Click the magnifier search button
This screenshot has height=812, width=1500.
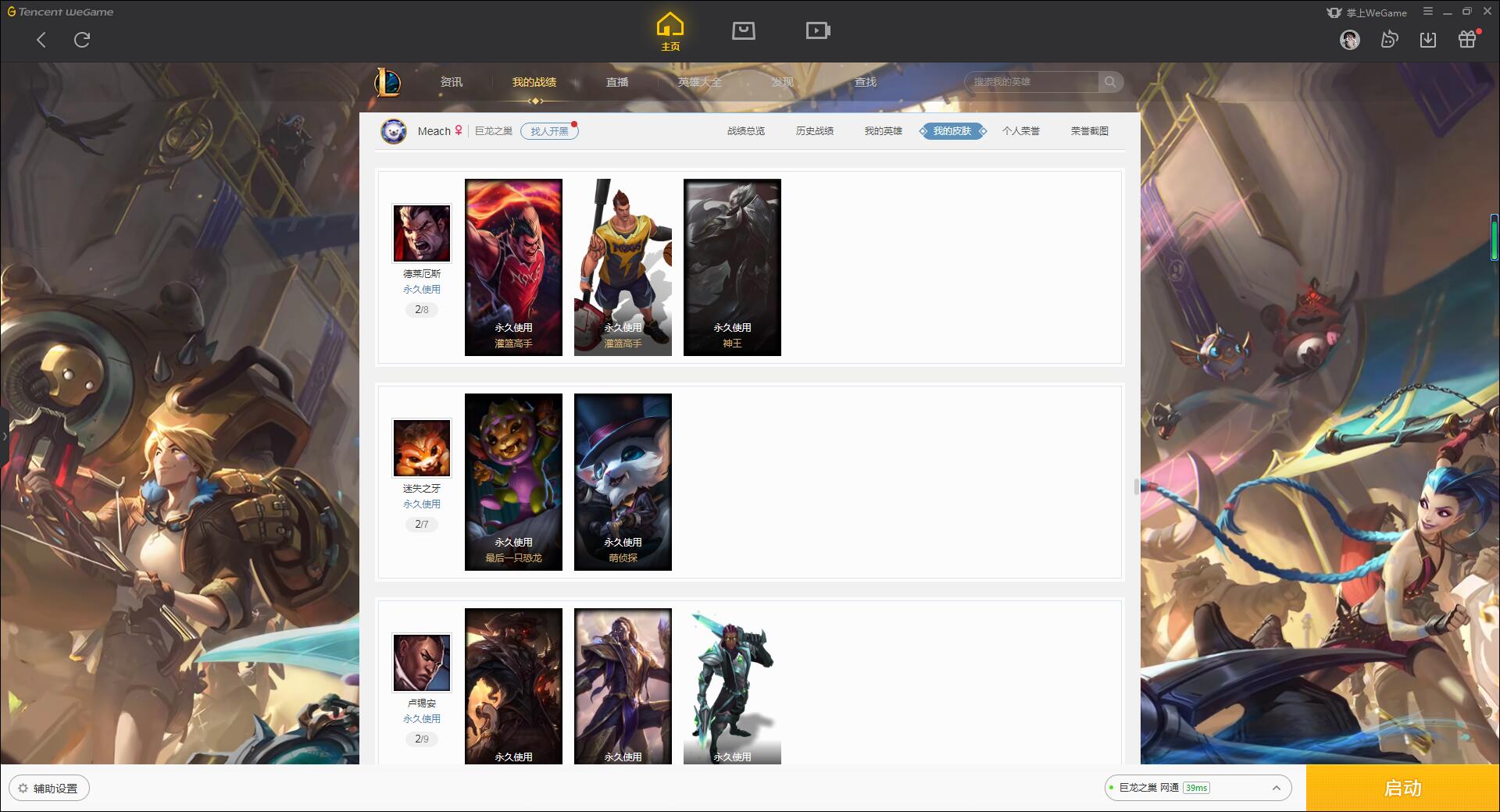(1110, 82)
